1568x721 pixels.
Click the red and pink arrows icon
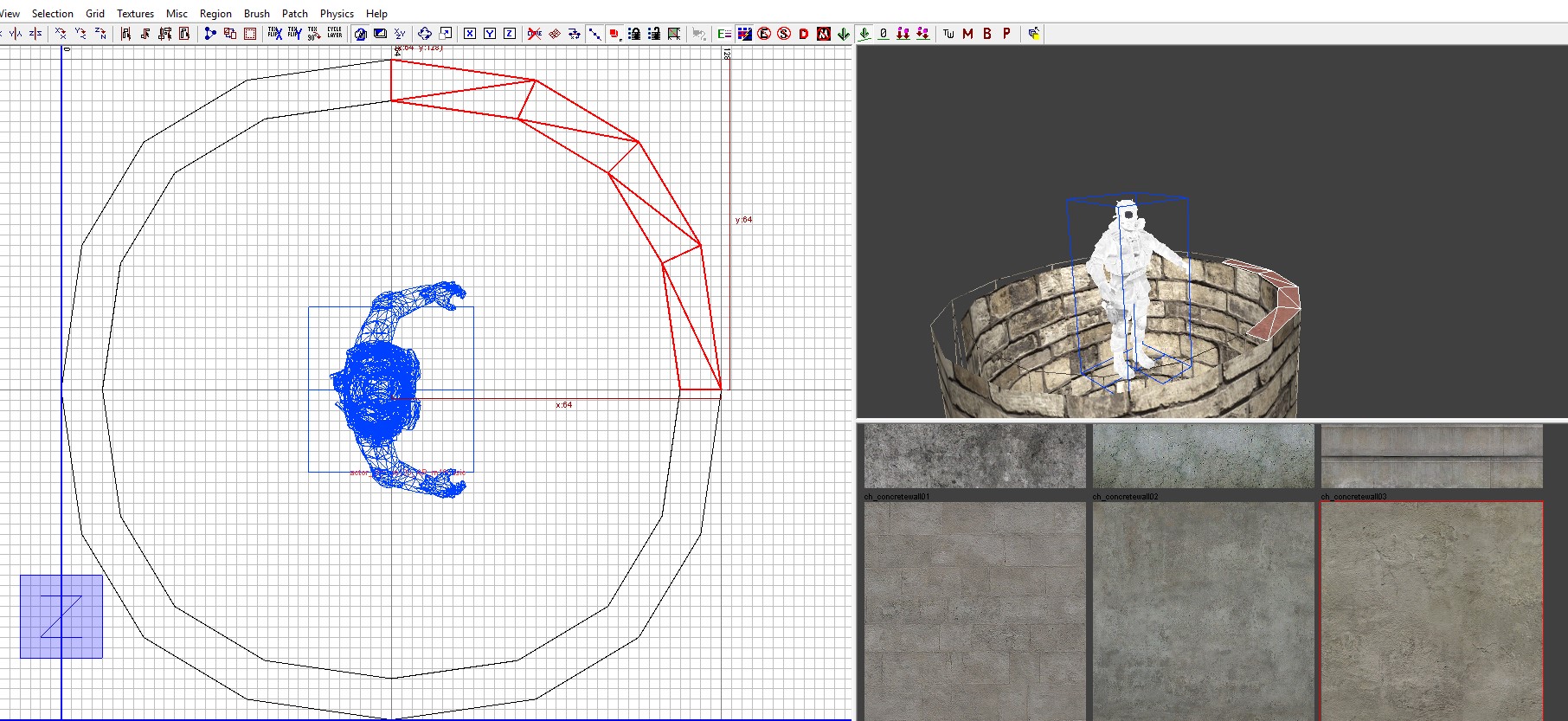tap(923, 34)
